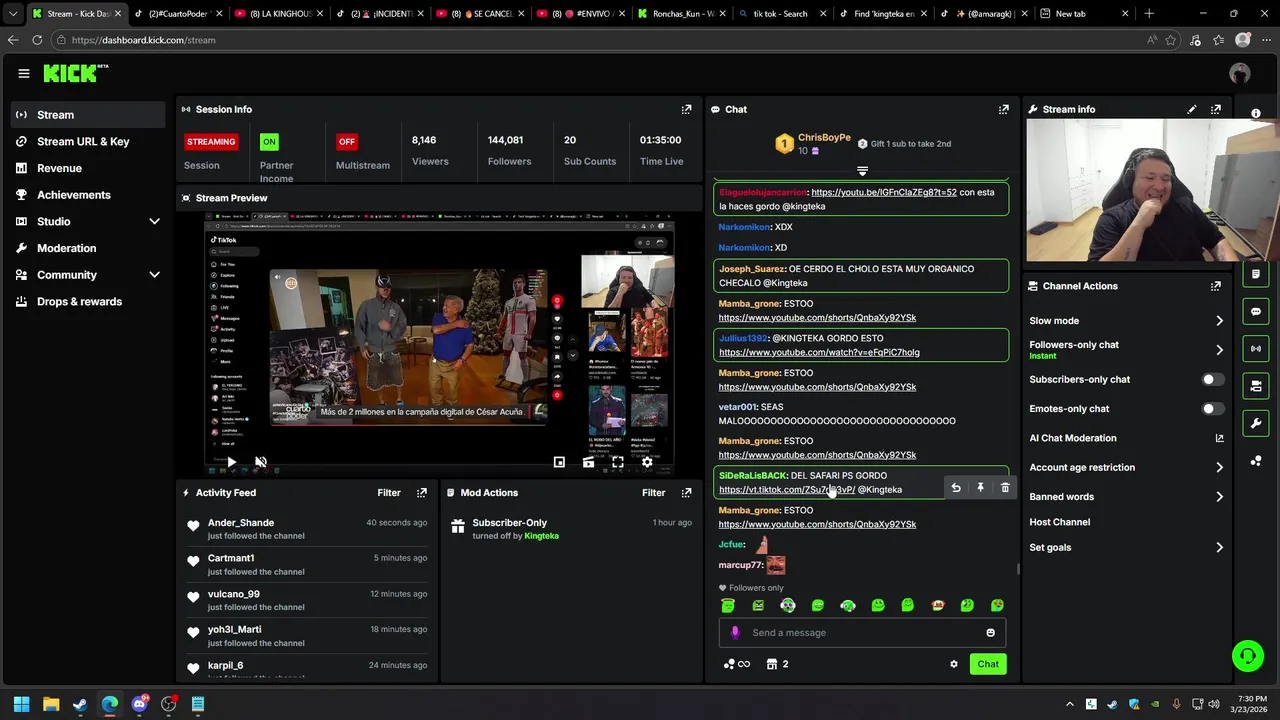Open the Windows Start menu
The image size is (1280, 720).
(x=21, y=704)
